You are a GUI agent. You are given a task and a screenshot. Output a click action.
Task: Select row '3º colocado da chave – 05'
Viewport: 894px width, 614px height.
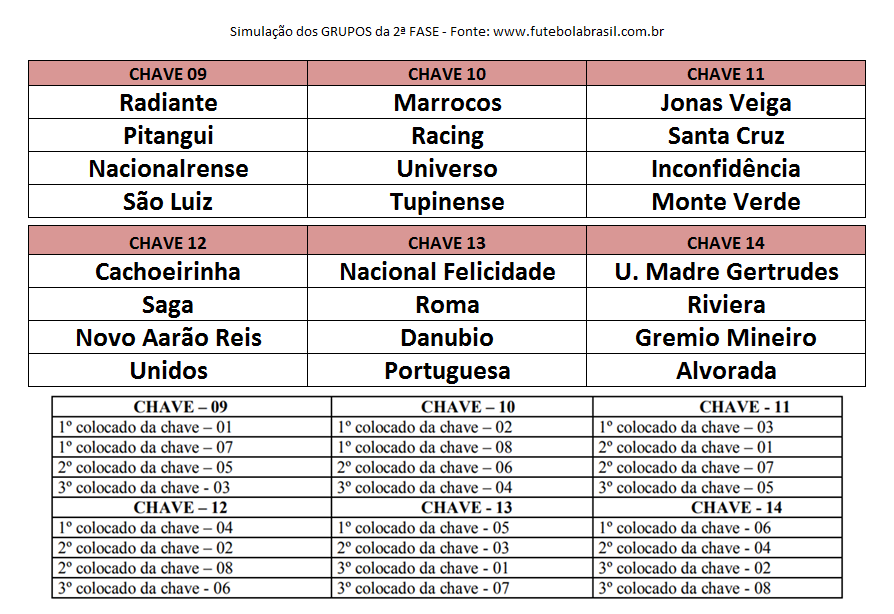pos(718,487)
